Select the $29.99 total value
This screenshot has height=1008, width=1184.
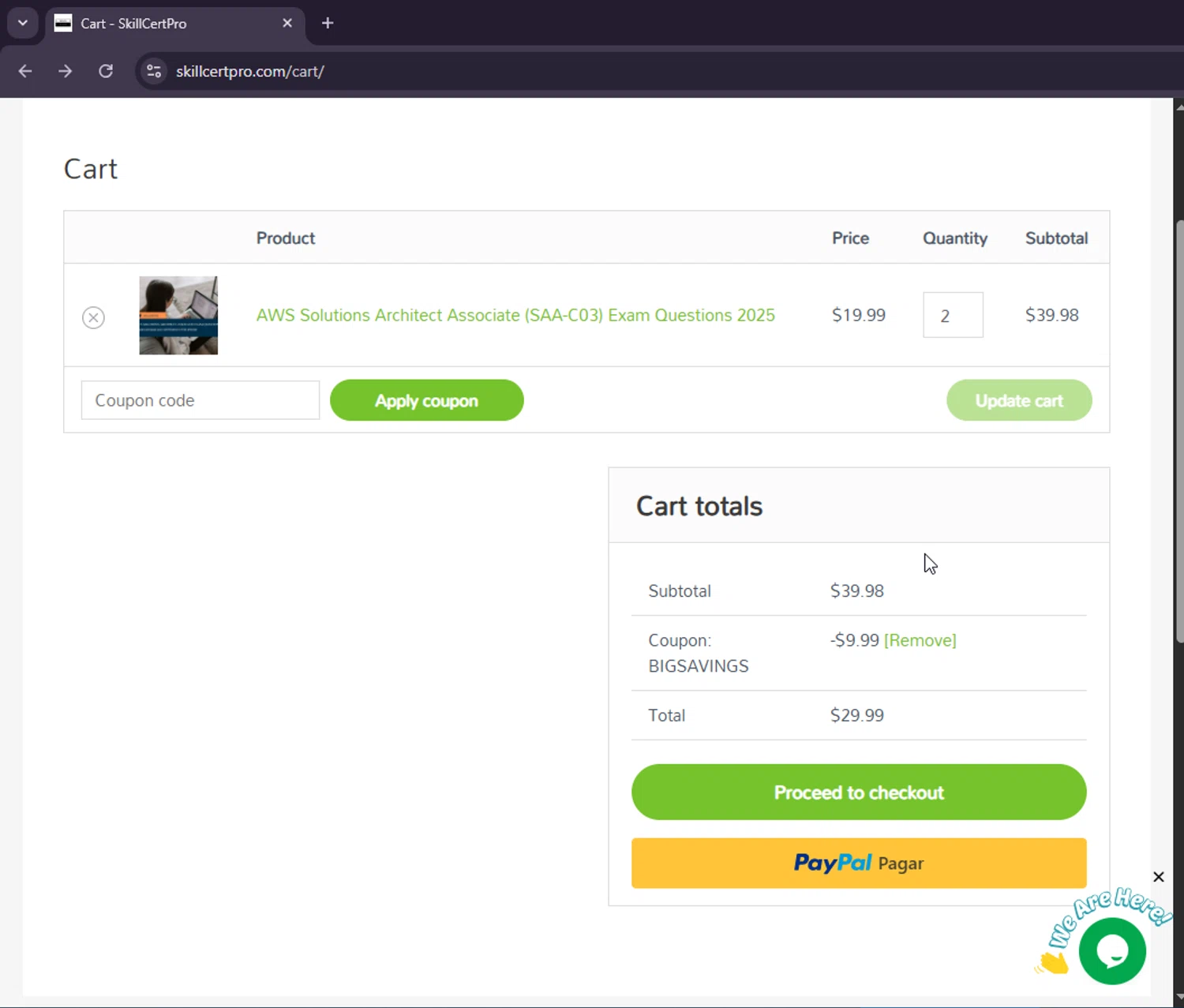click(x=857, y=715)
